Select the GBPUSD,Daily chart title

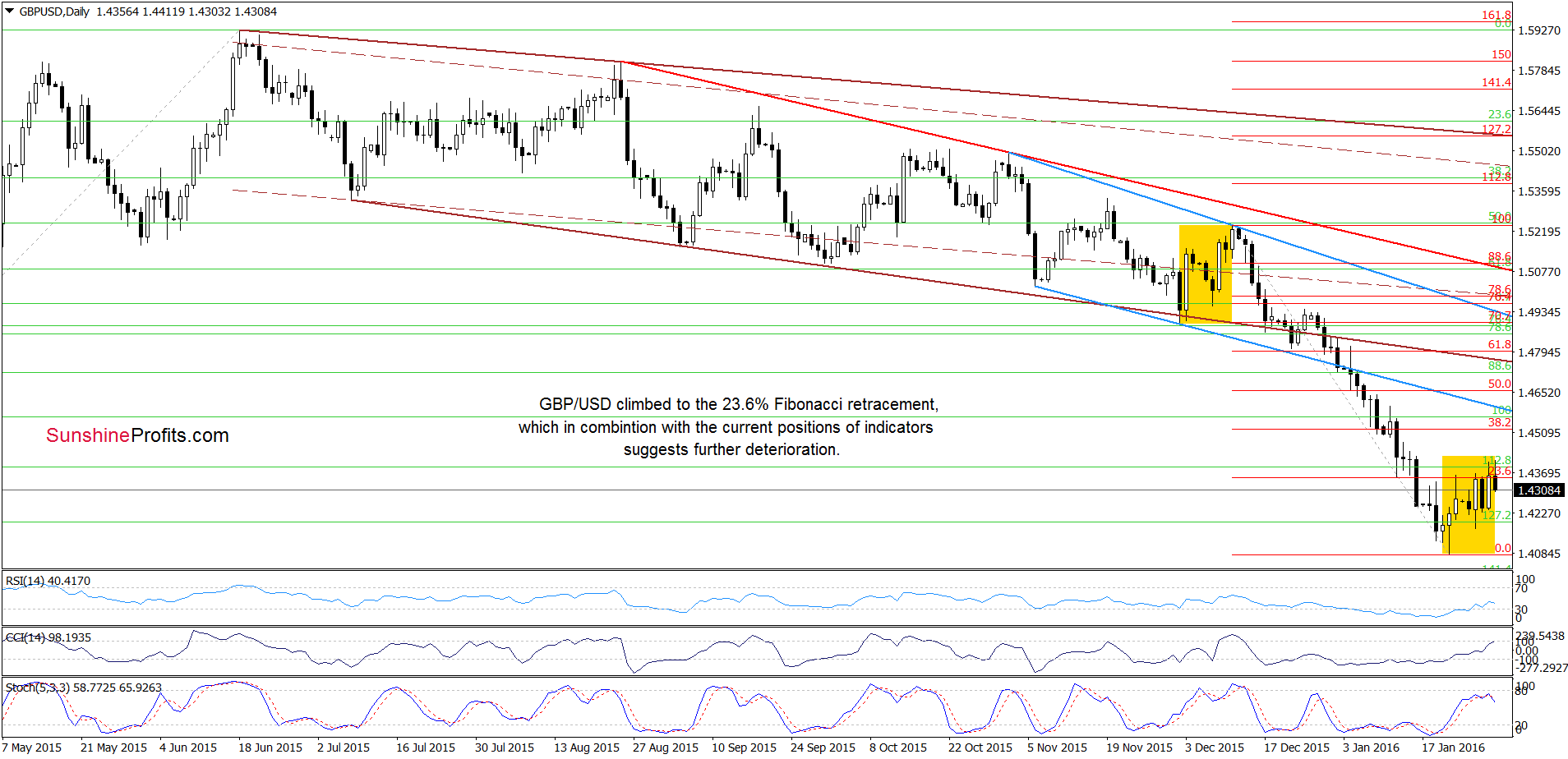[x=54, y=11]
